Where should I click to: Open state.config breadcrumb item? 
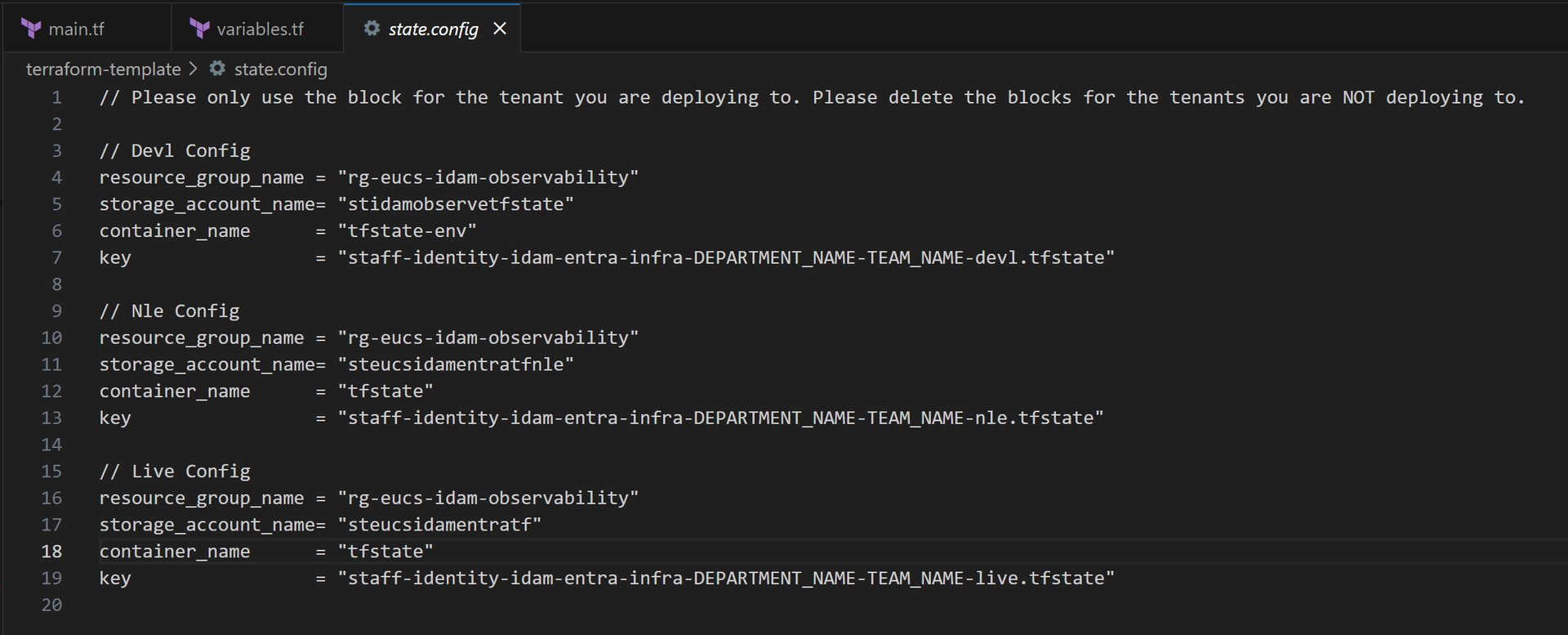280,69
